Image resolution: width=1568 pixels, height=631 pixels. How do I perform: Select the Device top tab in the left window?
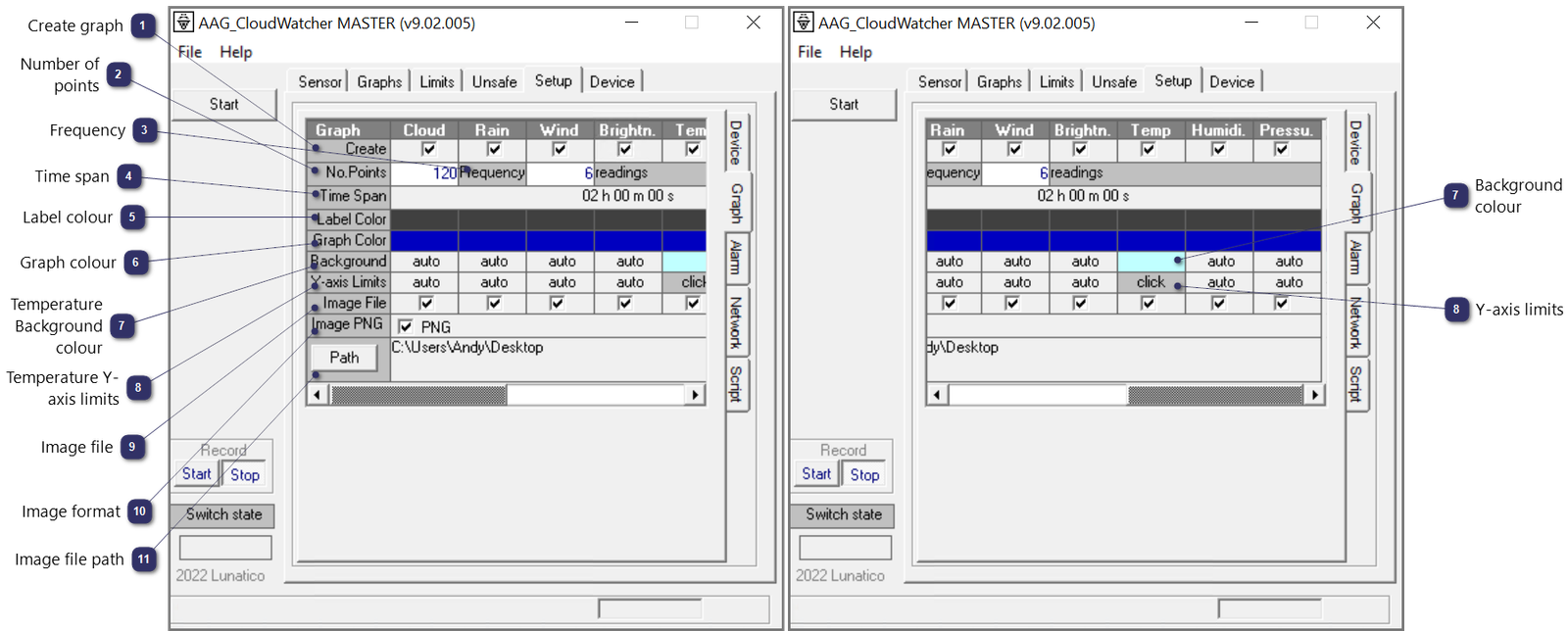[612, 82]
